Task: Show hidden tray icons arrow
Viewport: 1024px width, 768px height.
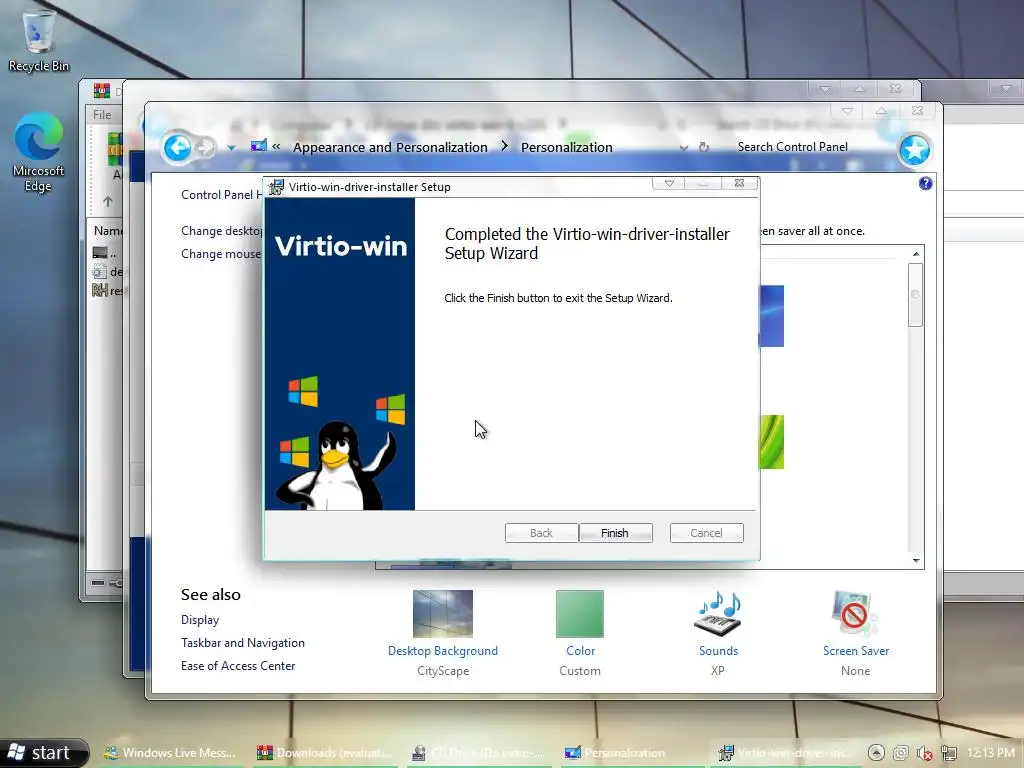Action: pos(876,753)
